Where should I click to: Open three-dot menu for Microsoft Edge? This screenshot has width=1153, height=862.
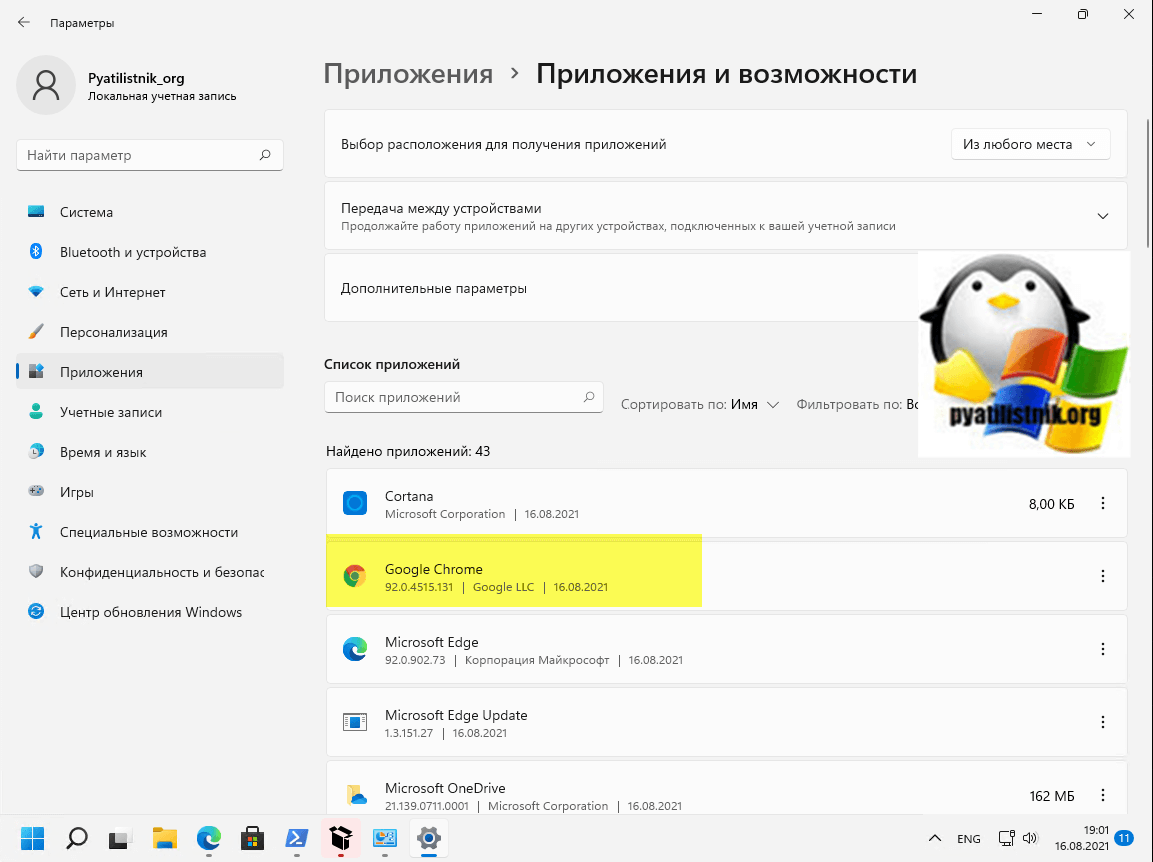(1103, 649)
